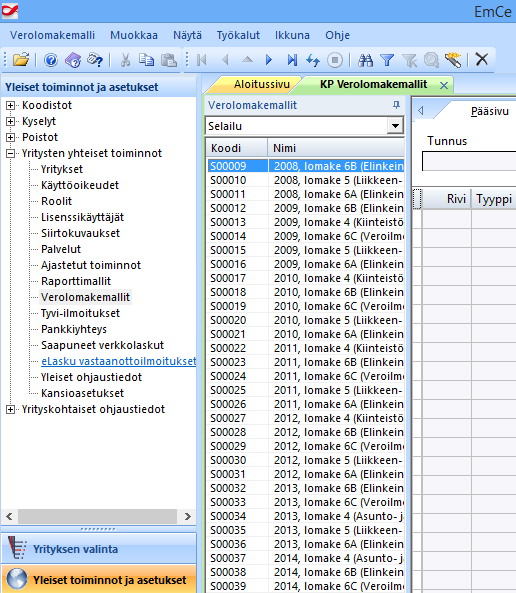516x593 pixels.
Task: Click the Tyyppi column header
Action: pyautogui.click(x=494, y=199)
